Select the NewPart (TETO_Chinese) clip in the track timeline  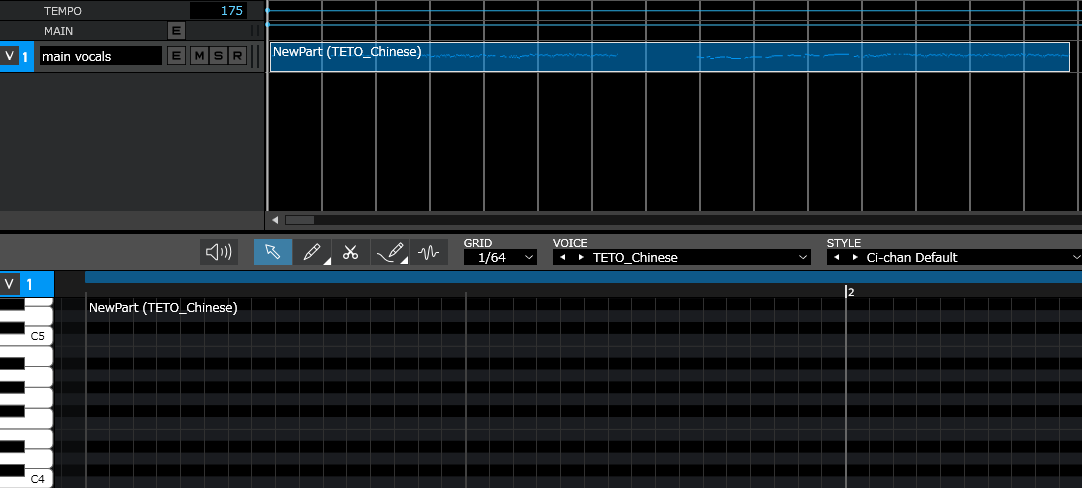tap(669, 57)
